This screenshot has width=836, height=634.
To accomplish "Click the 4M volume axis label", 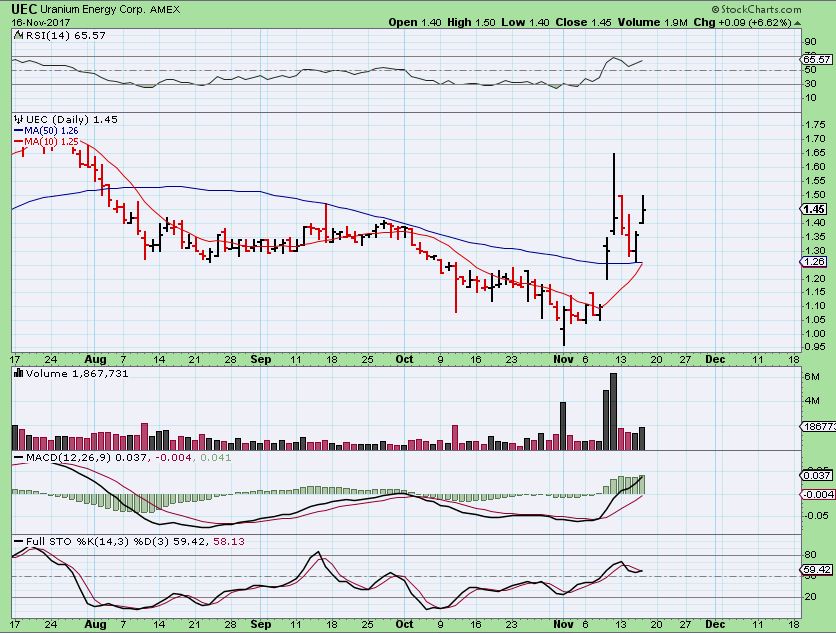I will (811, 400).
